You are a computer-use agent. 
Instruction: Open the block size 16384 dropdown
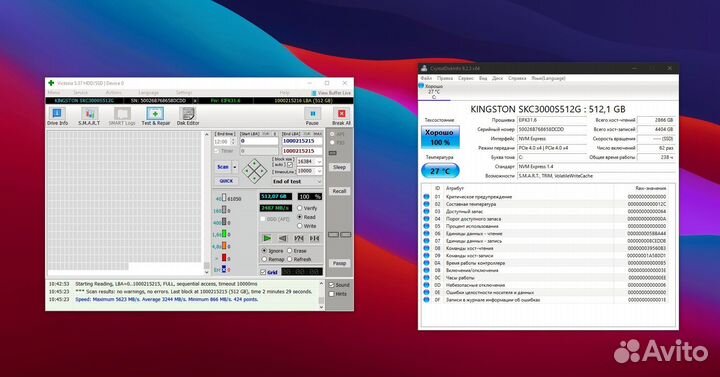click(319, 162)
